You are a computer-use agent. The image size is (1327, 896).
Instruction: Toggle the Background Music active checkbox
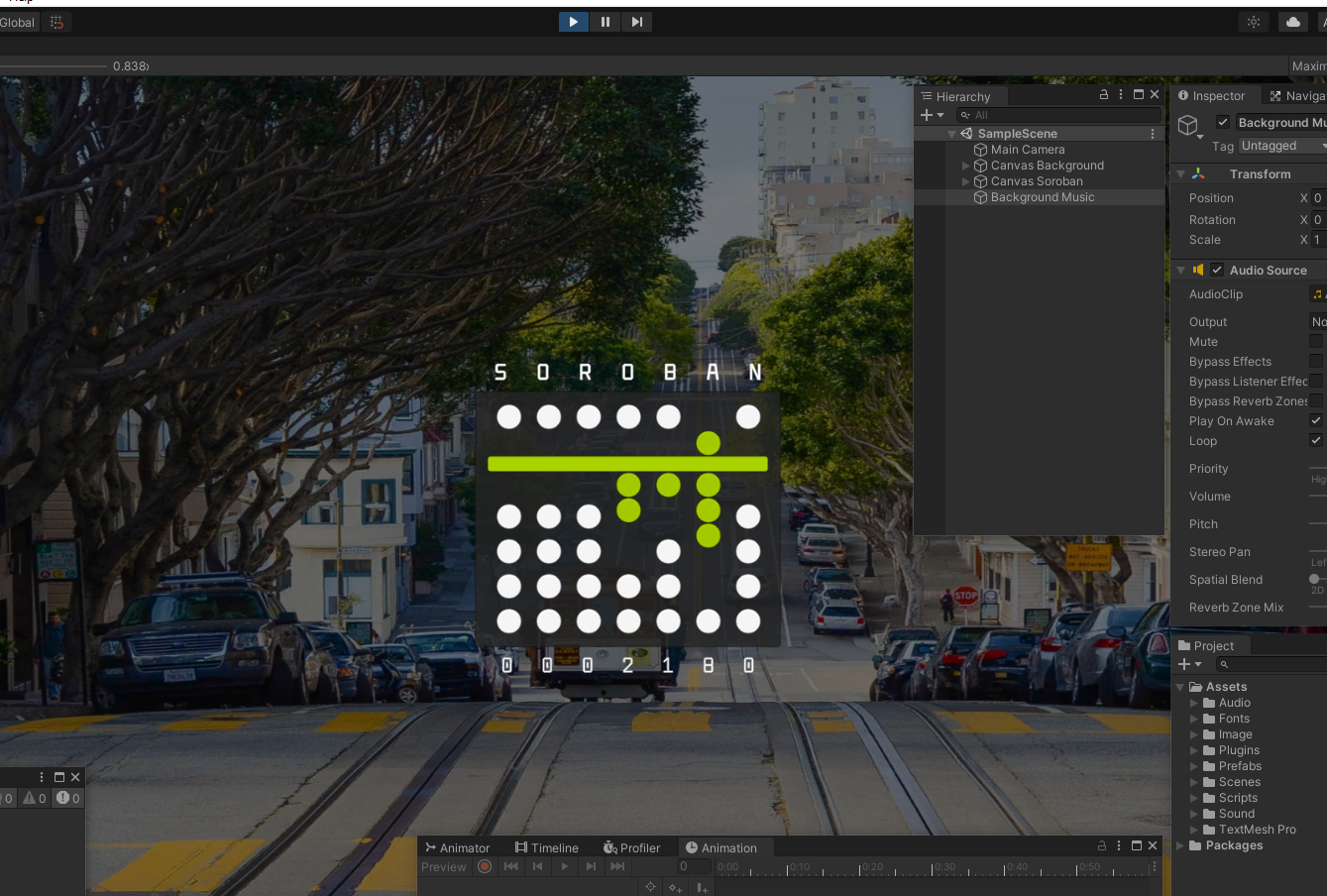[x=1223, y=122]
